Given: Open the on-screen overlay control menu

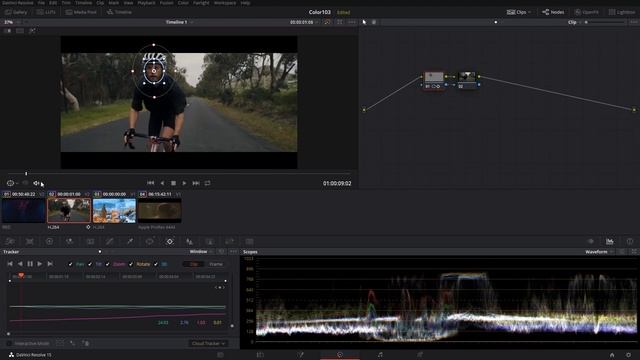Looking at the screenshot, I should [x=11, y=183].
